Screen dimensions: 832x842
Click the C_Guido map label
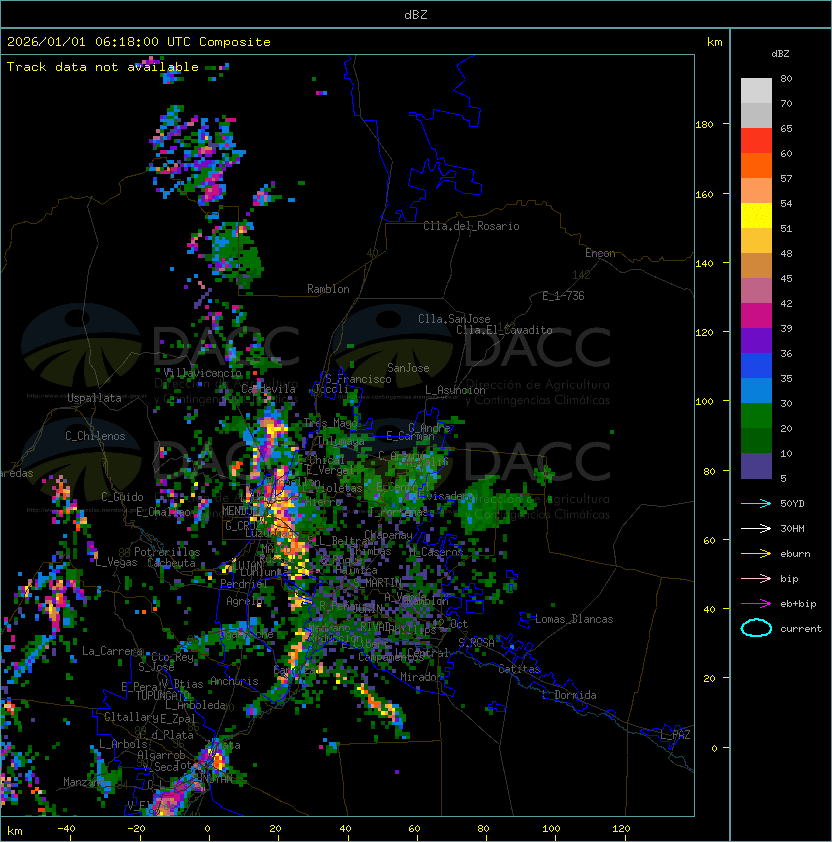pos(122,497)
